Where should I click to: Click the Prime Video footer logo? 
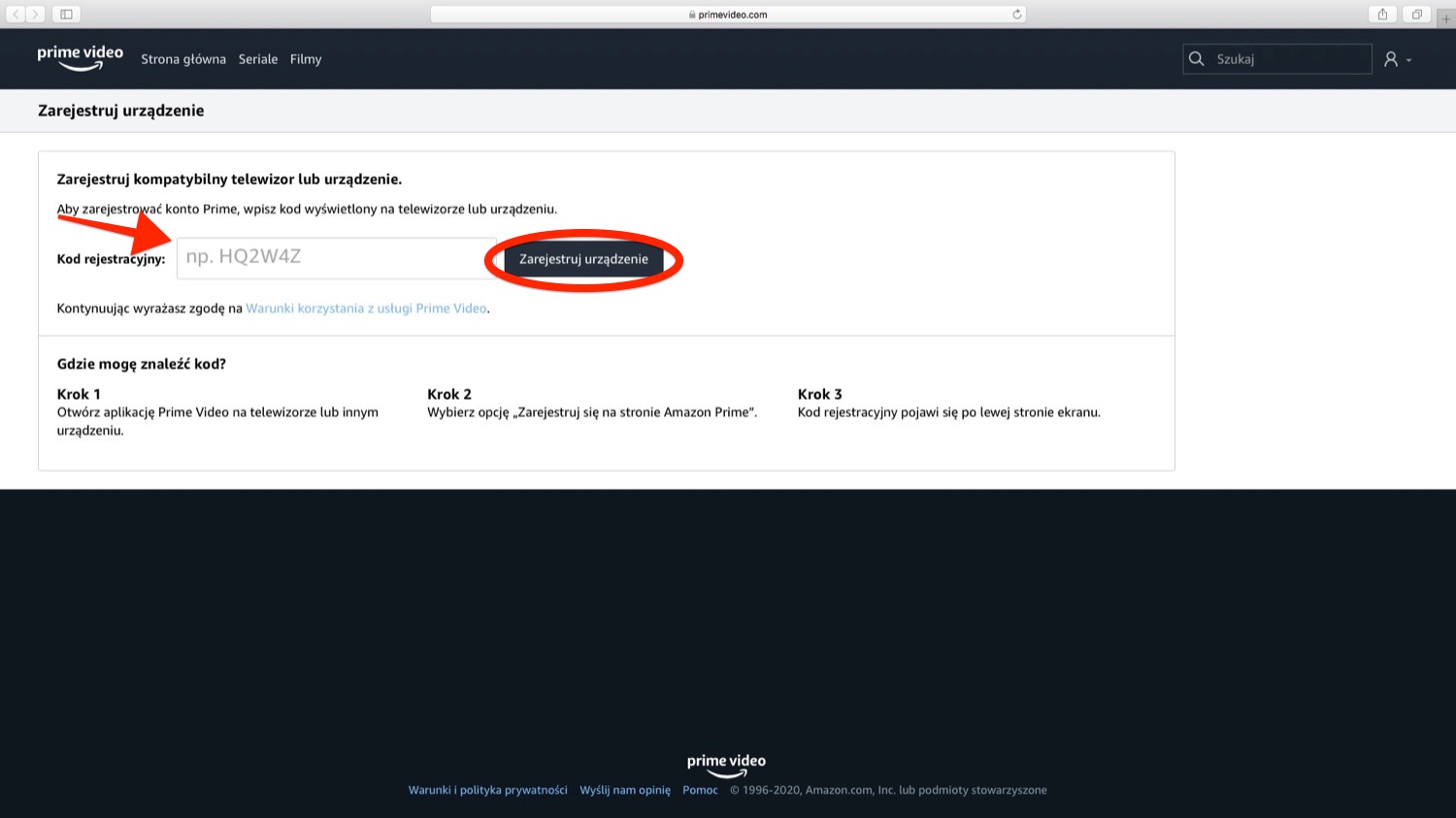(x=726, y=764)
